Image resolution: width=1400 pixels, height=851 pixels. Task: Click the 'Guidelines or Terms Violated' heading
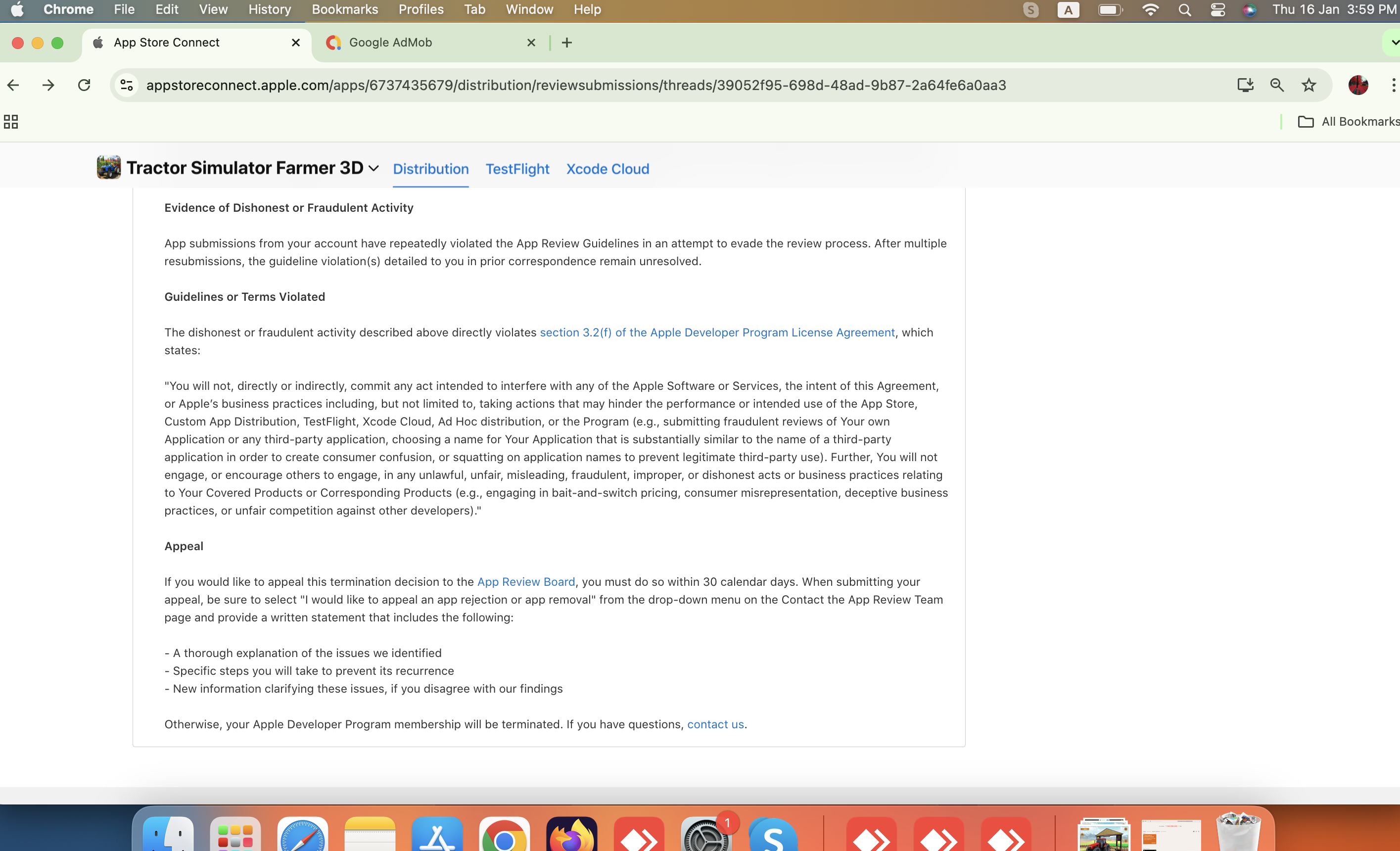244,297
